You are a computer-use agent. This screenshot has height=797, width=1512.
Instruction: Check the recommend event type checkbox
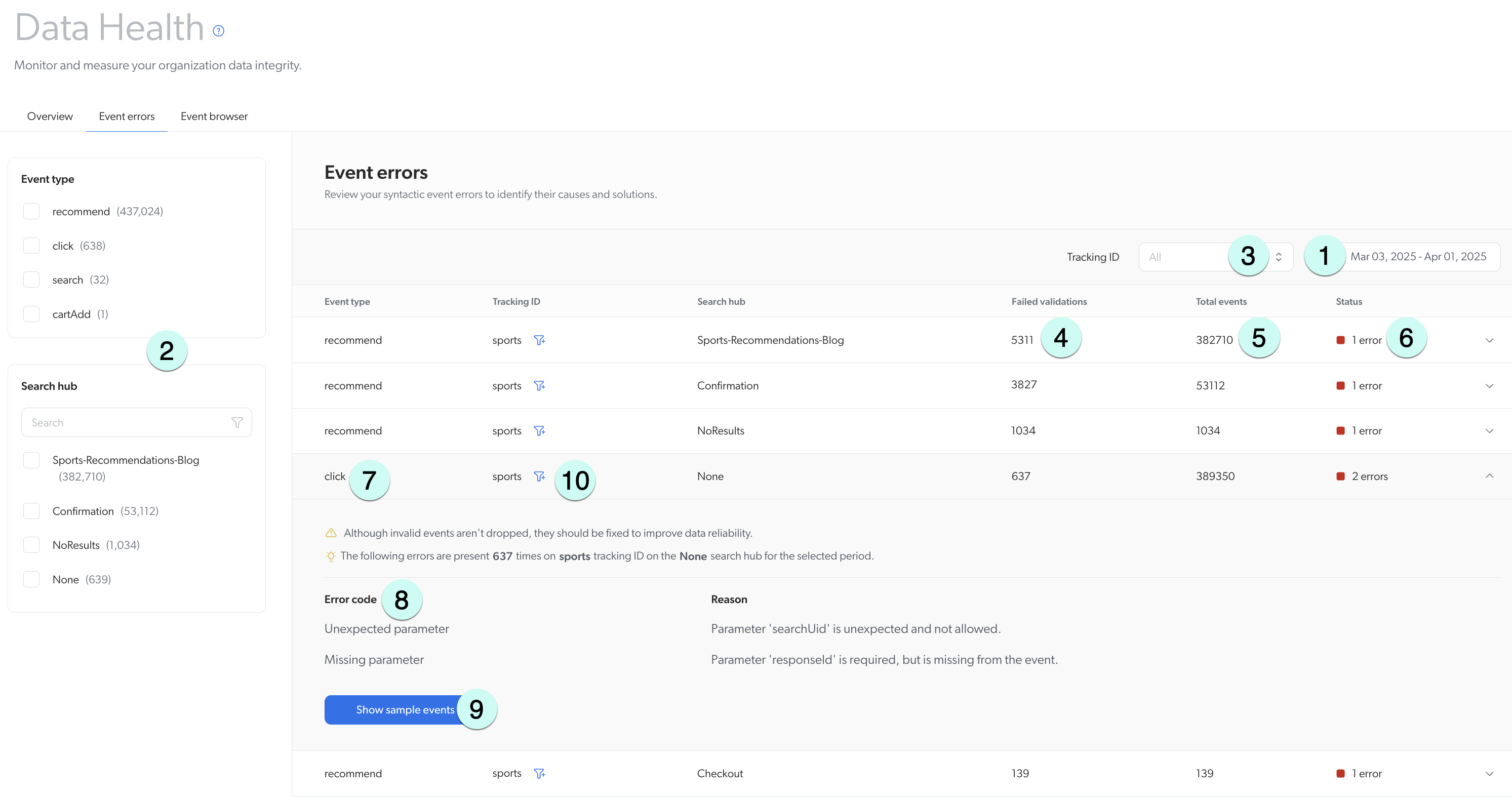[x=32, y=211]
